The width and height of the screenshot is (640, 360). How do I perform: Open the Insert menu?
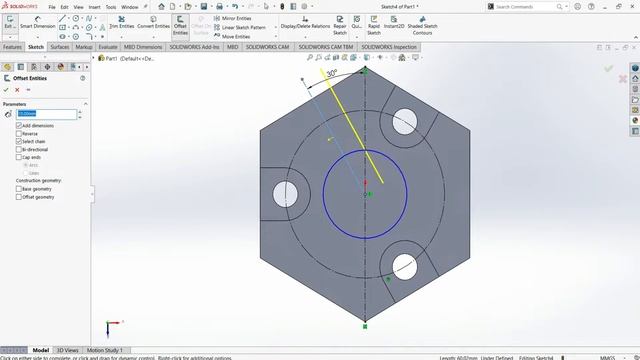94,7
